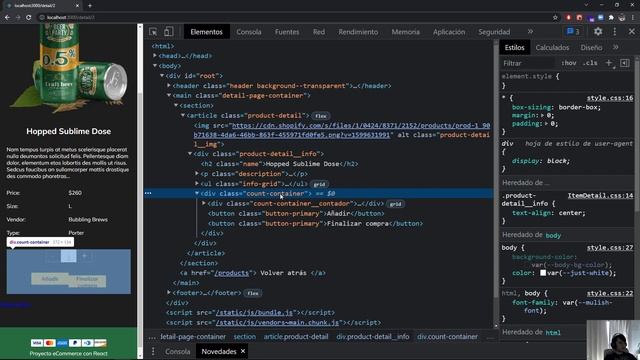Image resolution: width=640 pixels, height=360 pixels.
Task: Select the Finalizar compra button DOM row
Action: (x=316, y=224)
